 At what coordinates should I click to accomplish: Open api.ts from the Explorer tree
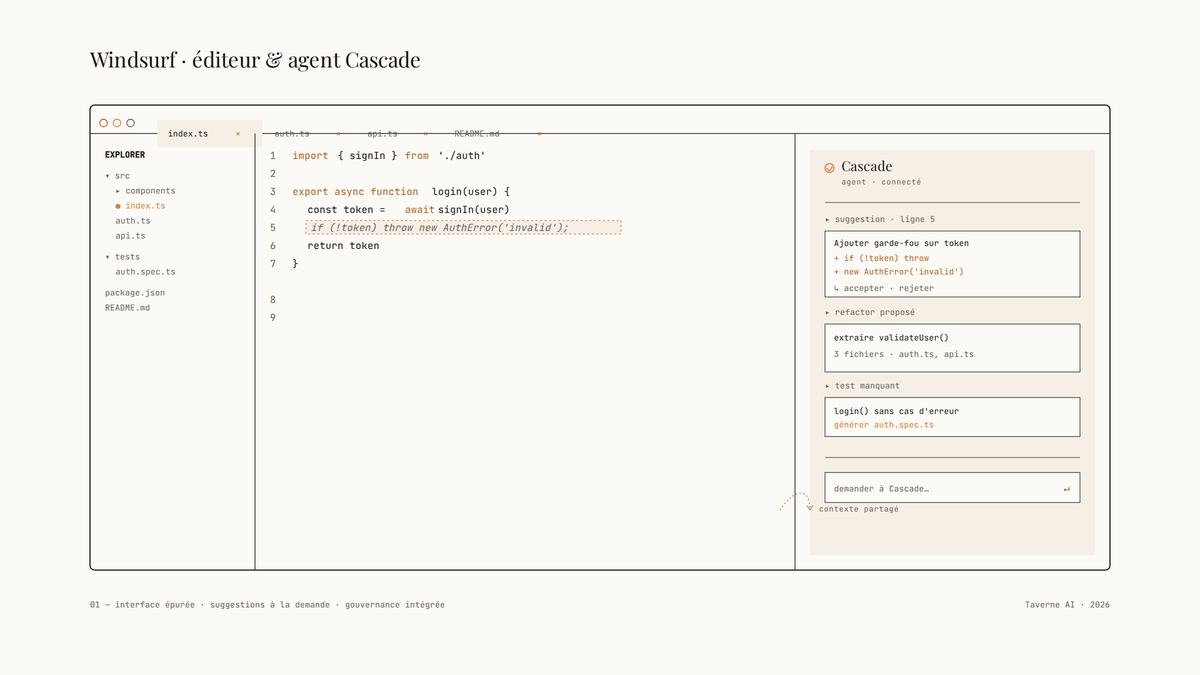[x=130, y=236]
